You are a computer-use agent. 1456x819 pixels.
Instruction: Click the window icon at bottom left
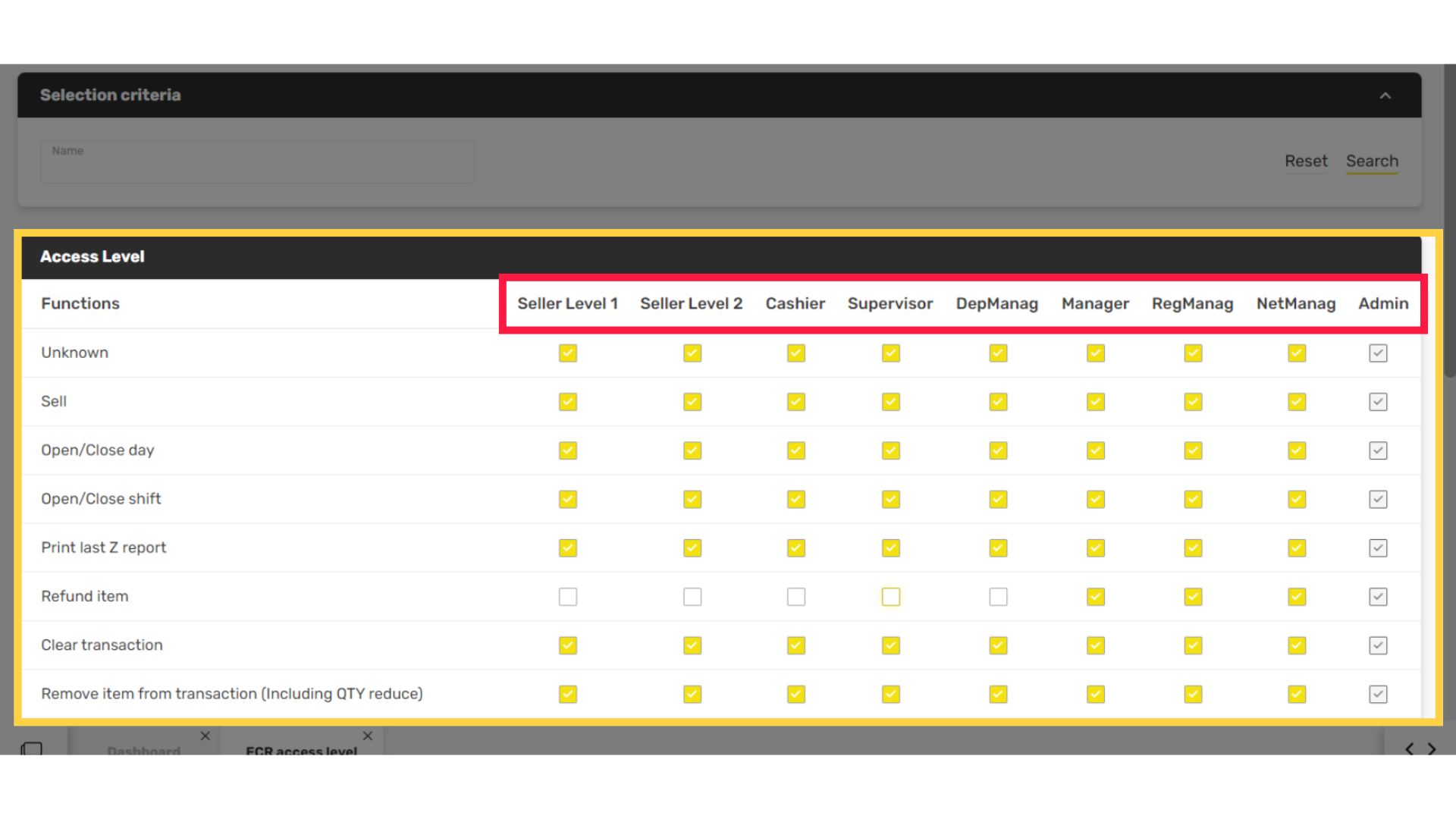[31, 749]
